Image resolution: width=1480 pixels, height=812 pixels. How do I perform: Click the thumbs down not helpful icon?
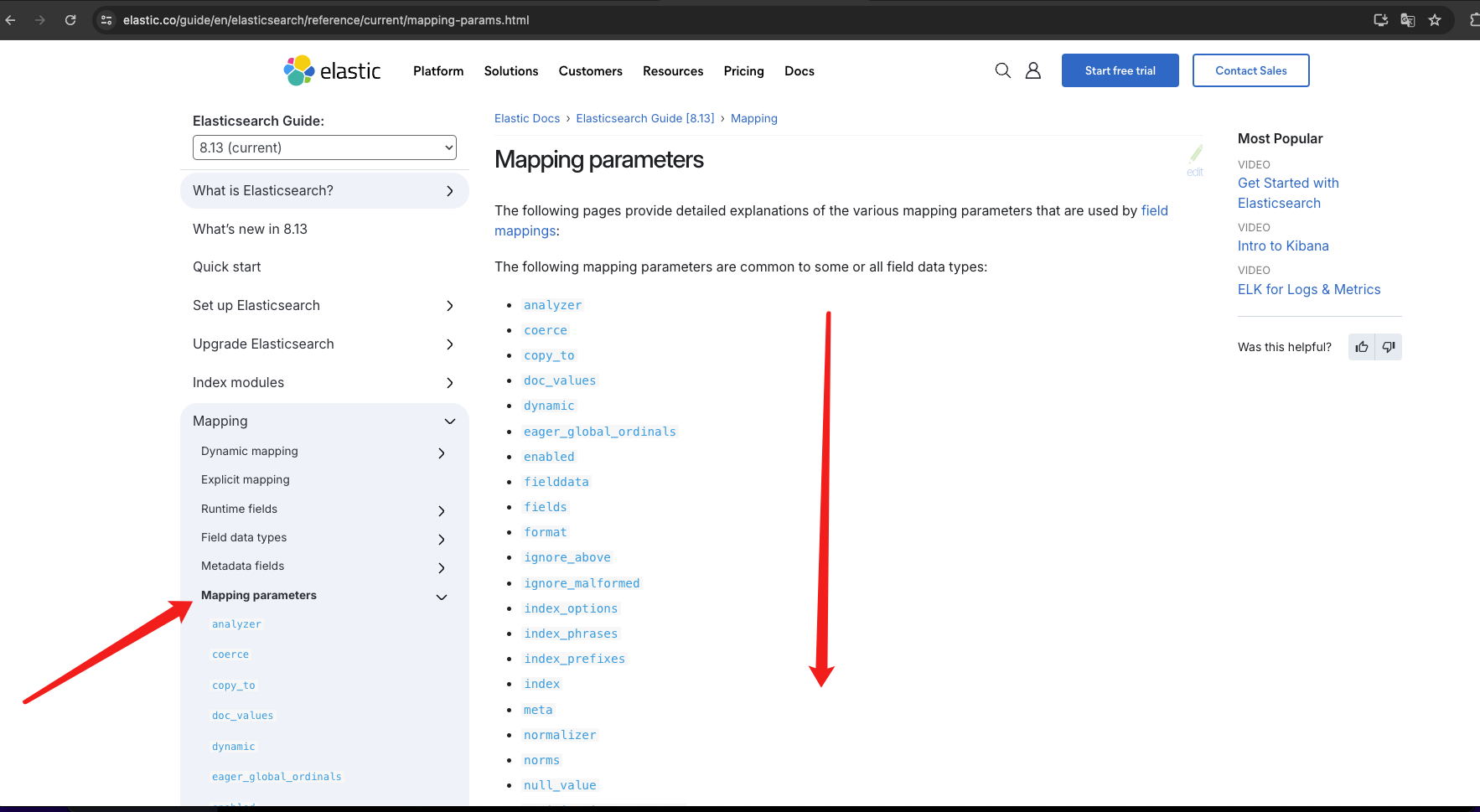tap(1389, 347)
